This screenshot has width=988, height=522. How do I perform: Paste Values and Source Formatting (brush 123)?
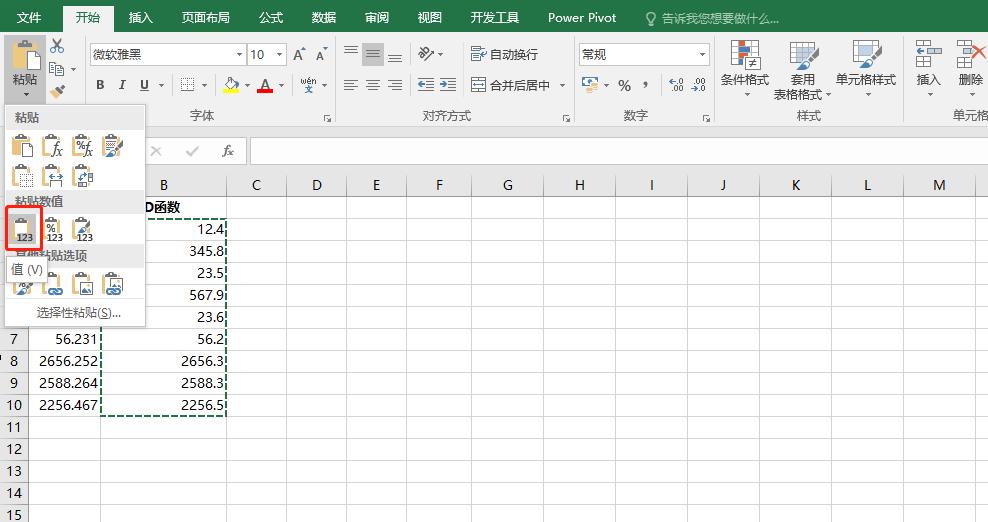coord(83,229)
